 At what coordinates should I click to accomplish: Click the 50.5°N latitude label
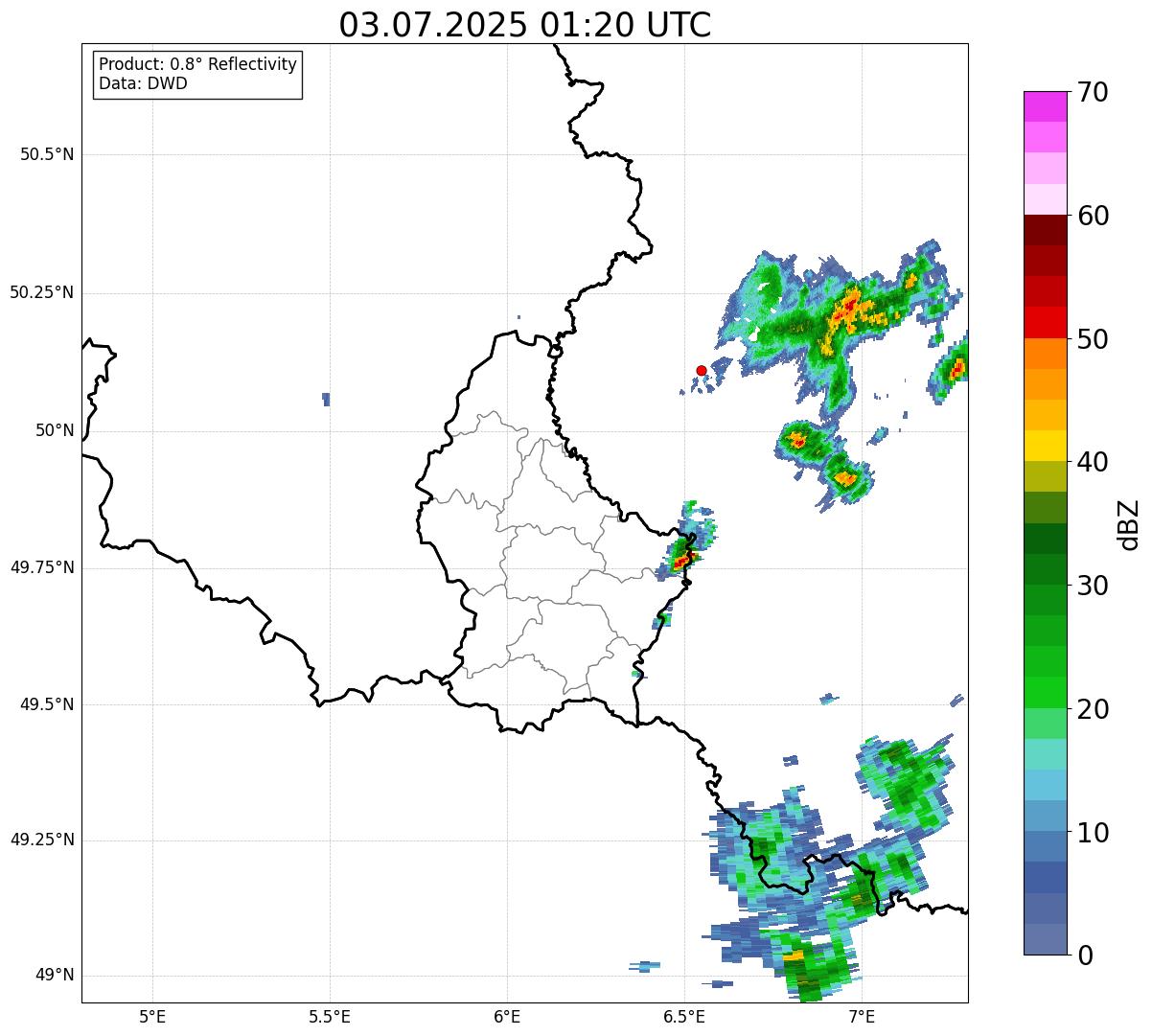tap(47, 154)
